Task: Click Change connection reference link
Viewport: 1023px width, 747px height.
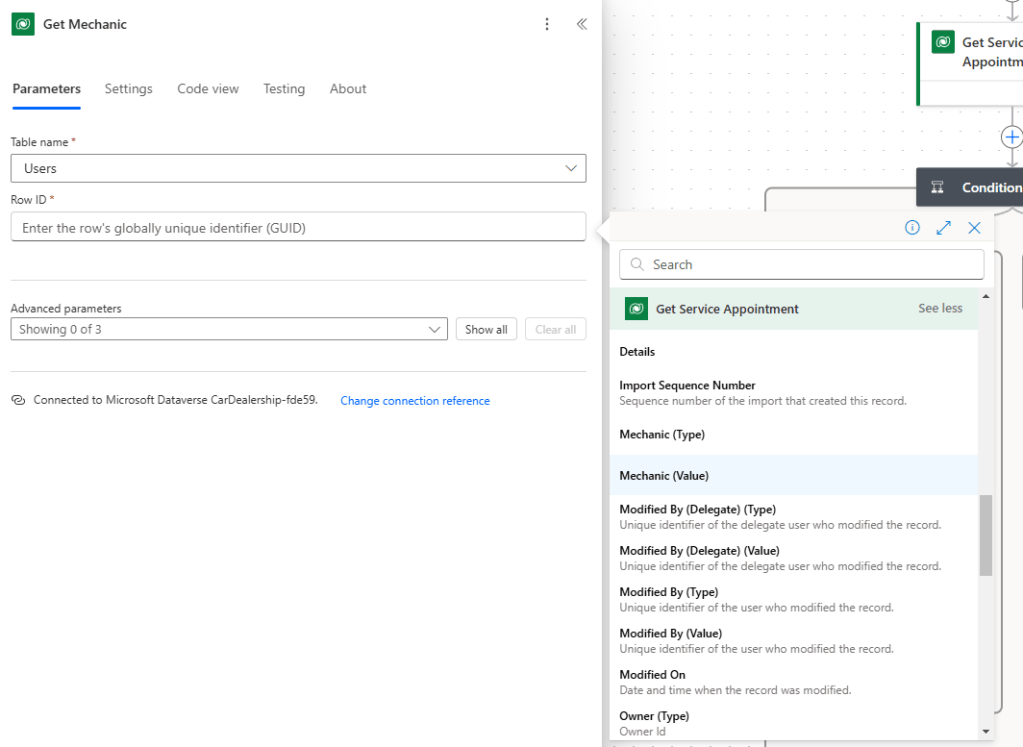Action: tap(415, 401)
